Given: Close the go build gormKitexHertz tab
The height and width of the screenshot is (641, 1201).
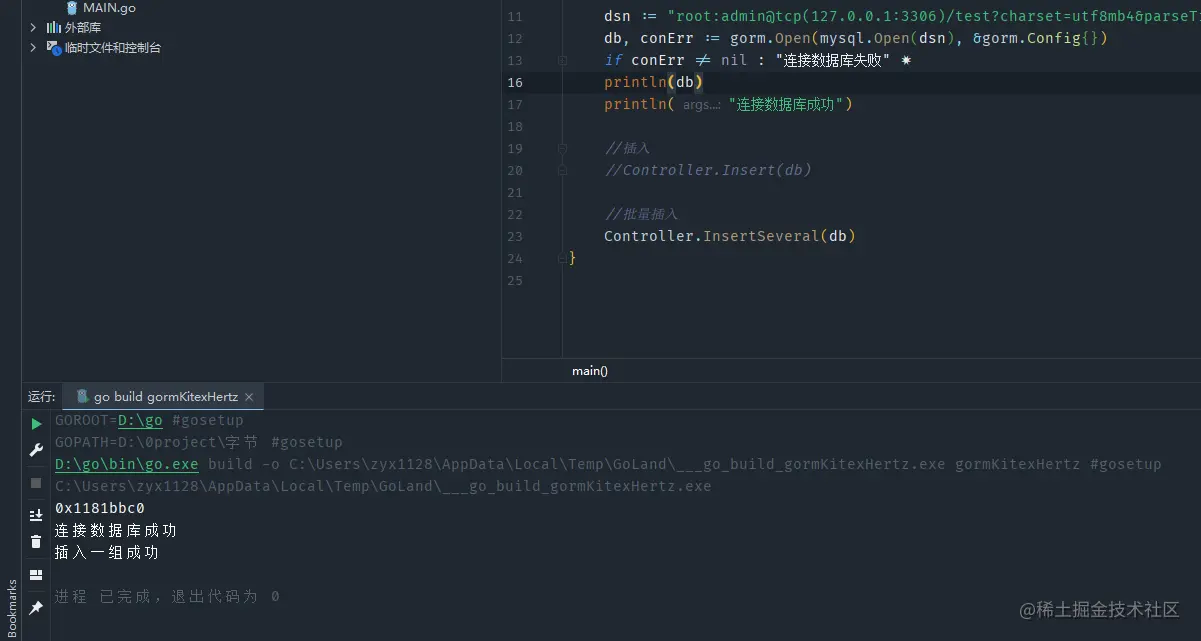Looking at the screenshot, I should click(249, 397).
